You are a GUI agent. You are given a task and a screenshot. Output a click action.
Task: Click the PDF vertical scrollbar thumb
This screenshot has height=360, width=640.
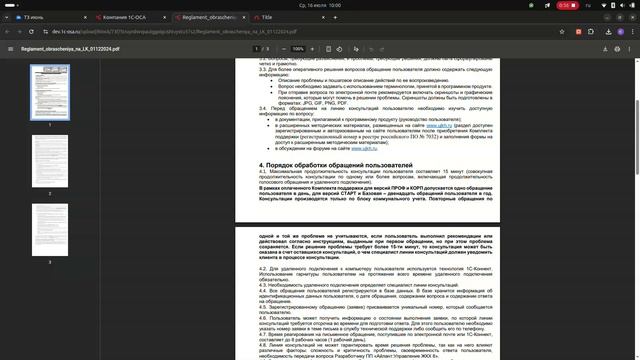click(x=637, y=137)
